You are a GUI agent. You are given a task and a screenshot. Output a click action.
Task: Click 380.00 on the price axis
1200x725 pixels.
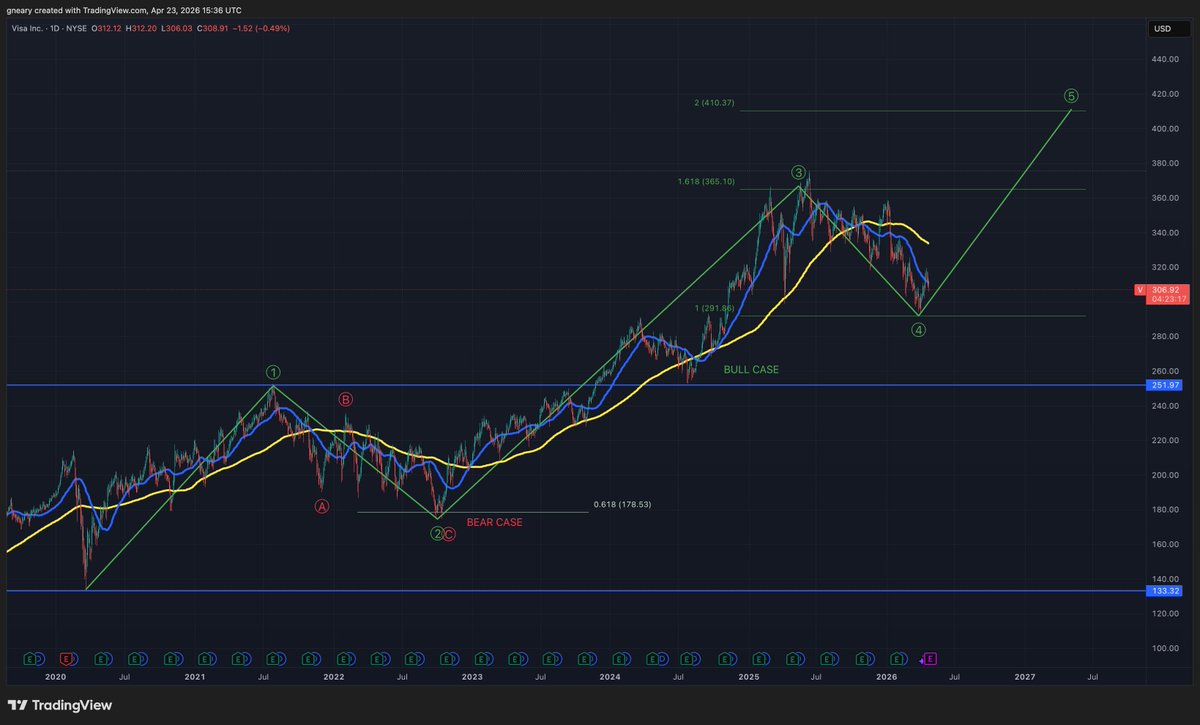(1166, 163)
